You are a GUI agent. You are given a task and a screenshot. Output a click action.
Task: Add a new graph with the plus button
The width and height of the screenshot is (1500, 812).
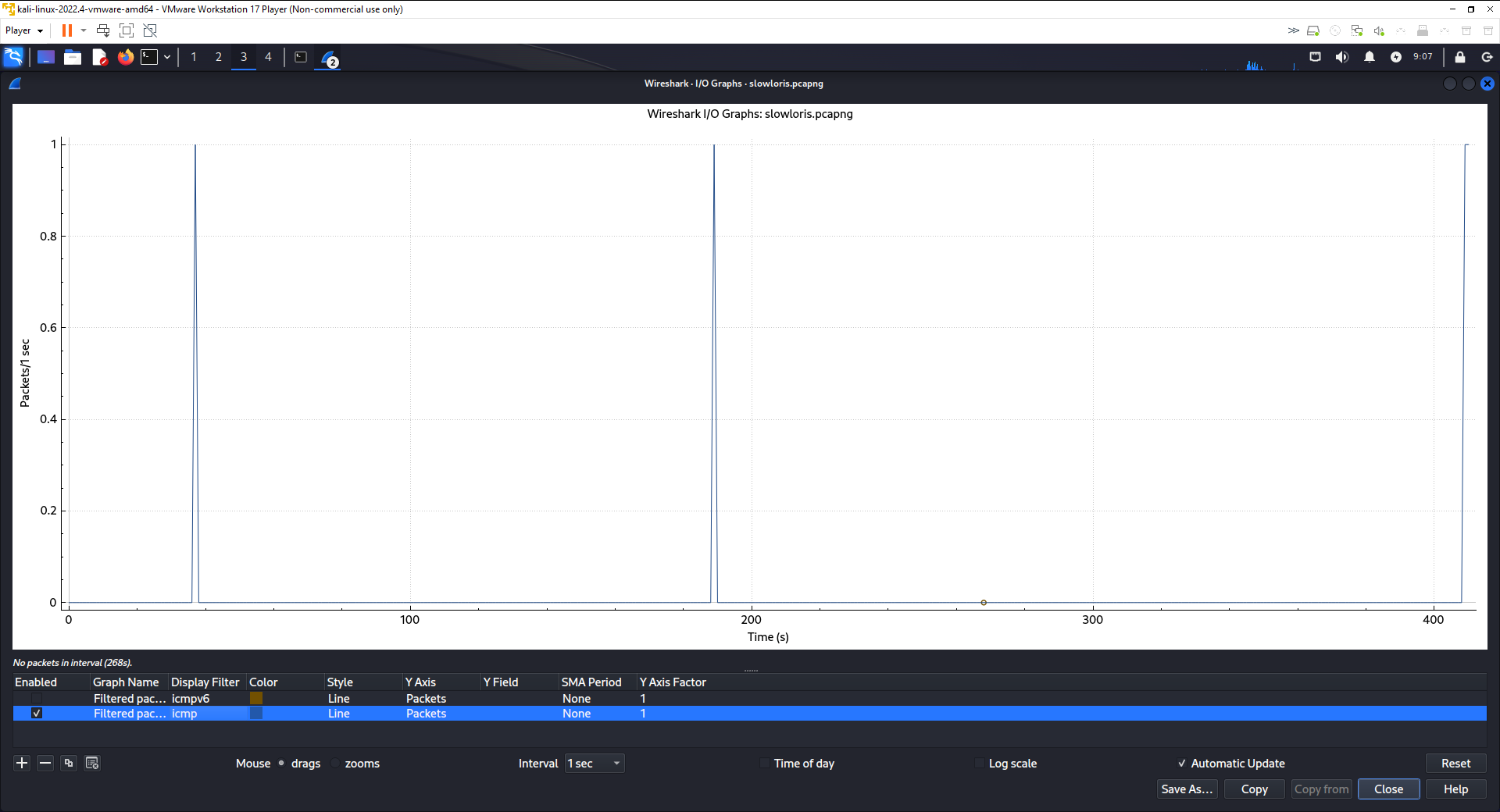22,763
